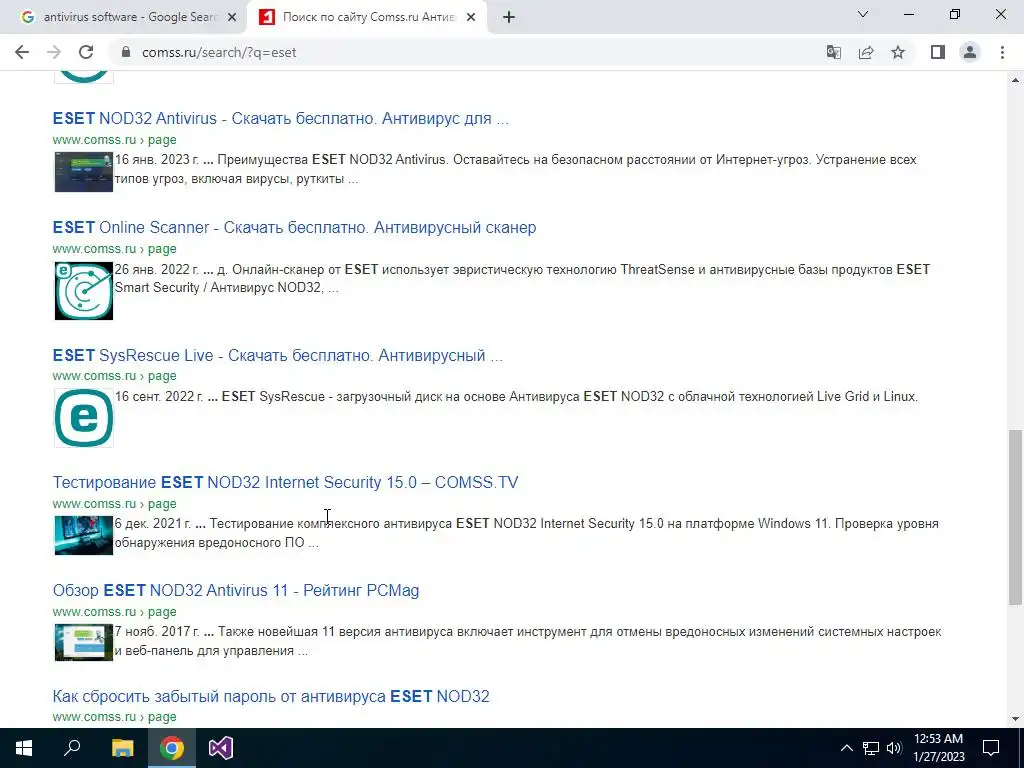Close the Google Search tab

pyautogui.click(x=232, y=18)
